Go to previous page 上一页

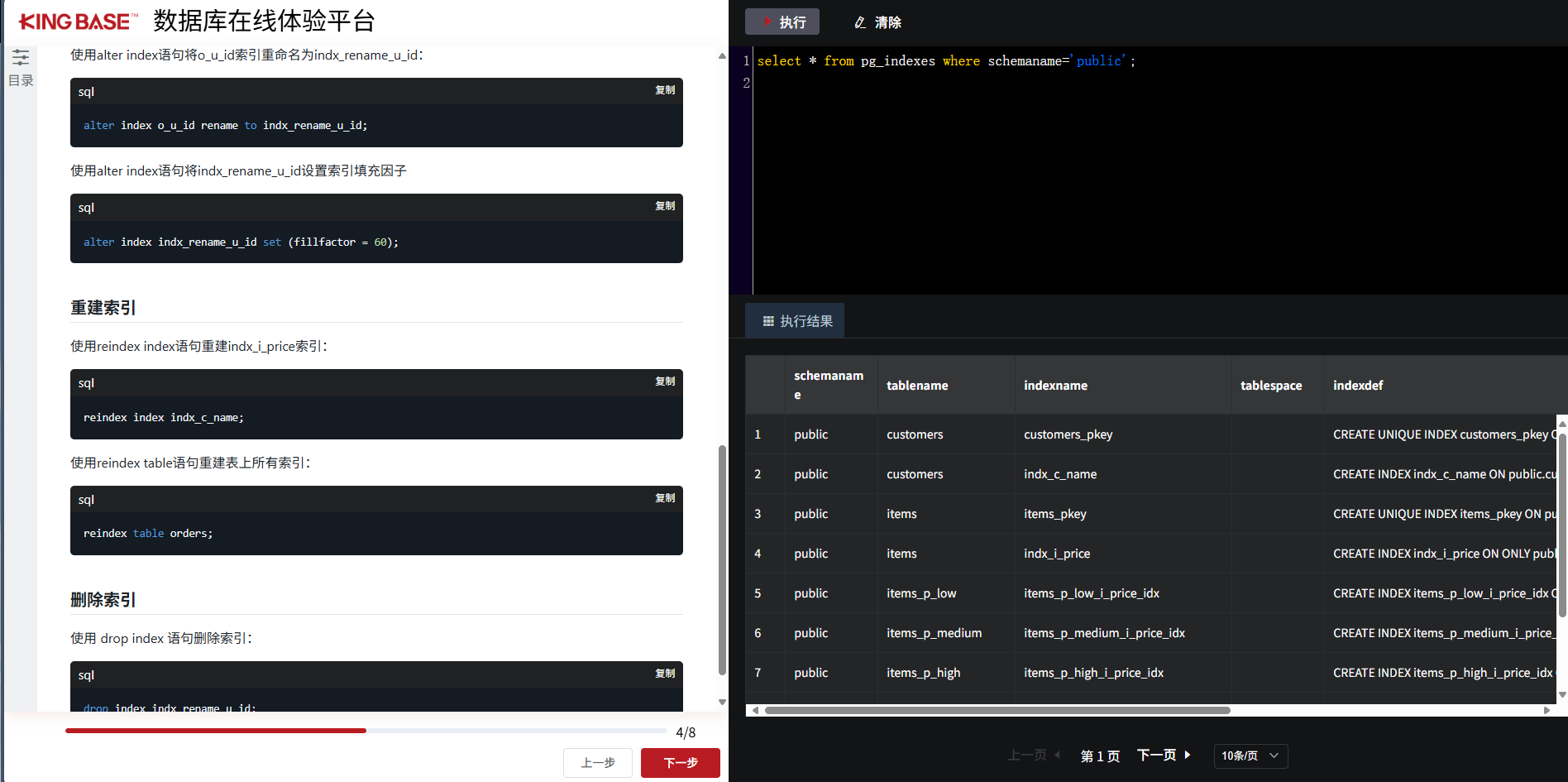pyautogui.click(x=1034, y=755)
